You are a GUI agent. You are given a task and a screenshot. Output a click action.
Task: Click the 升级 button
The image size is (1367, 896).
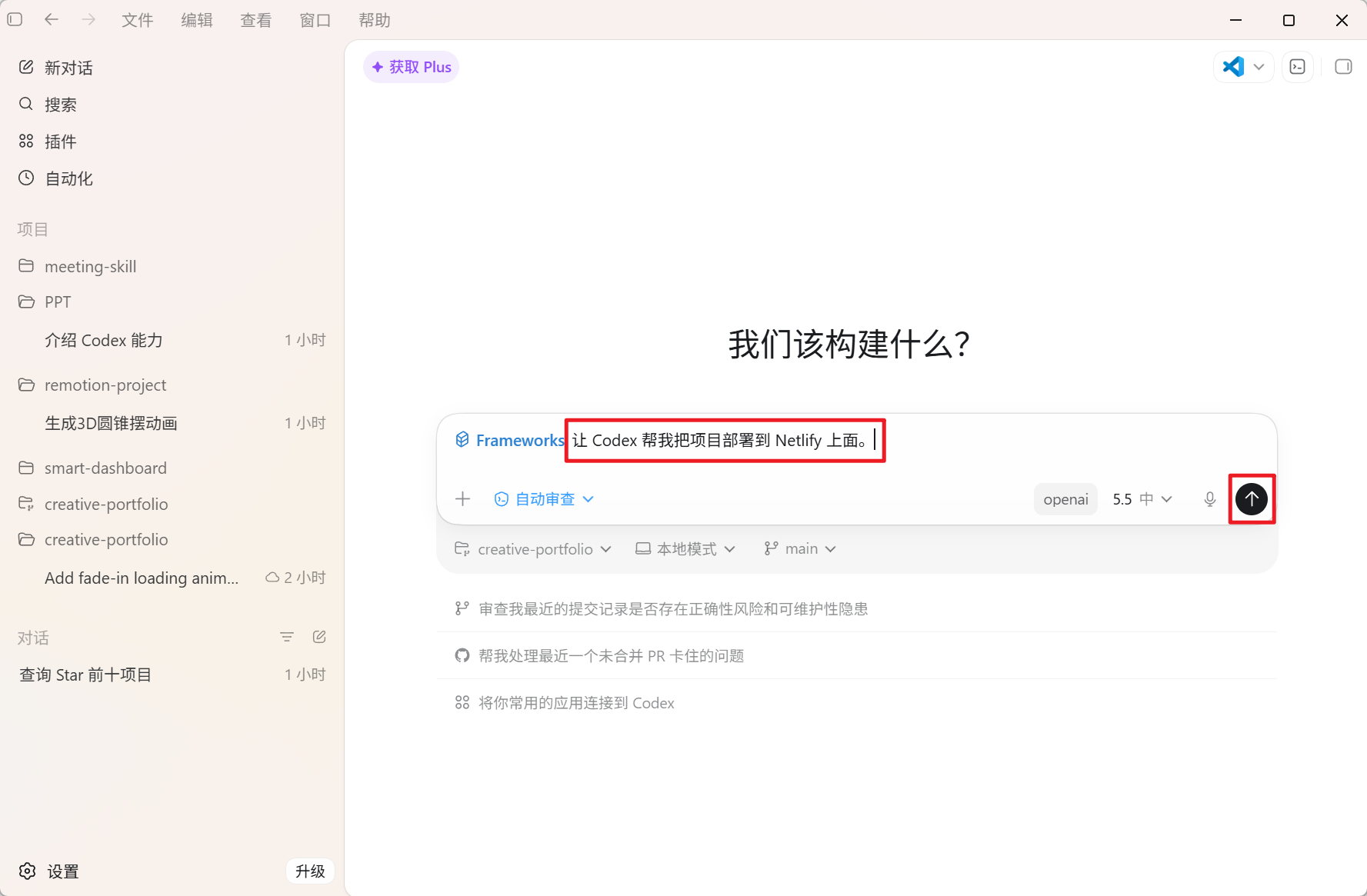point(310,871)
